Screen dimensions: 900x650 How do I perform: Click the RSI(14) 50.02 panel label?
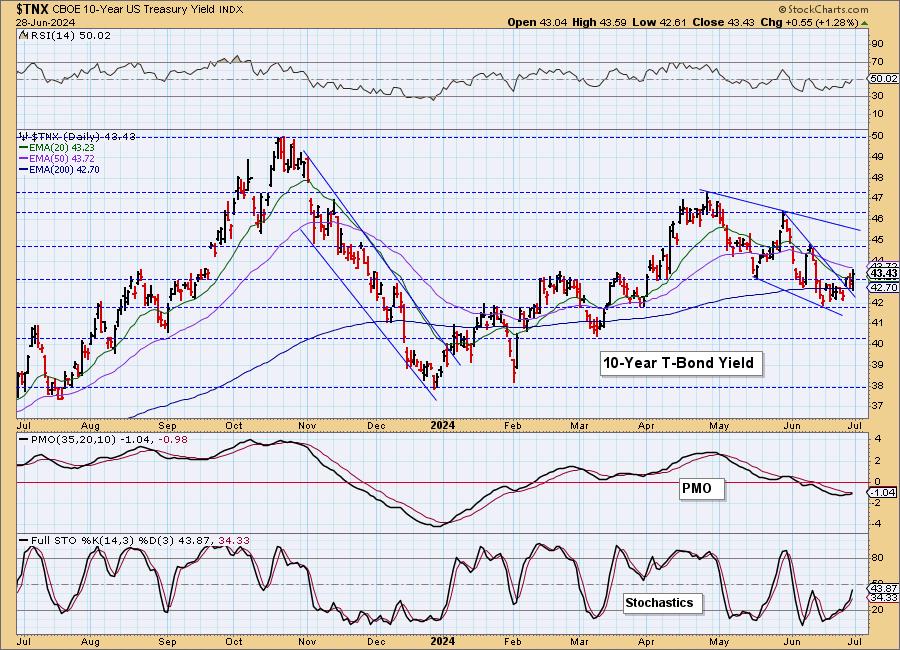(x=69, y=35)
